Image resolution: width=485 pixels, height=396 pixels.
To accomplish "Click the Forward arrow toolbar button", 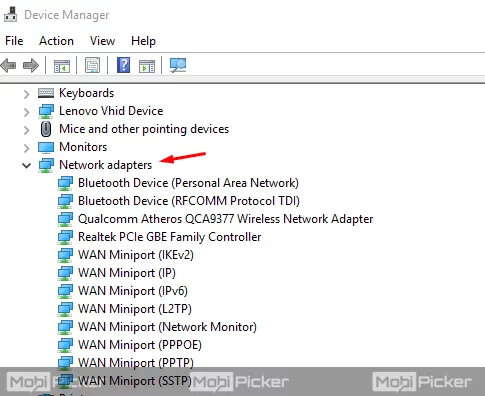I will [31, 65].
